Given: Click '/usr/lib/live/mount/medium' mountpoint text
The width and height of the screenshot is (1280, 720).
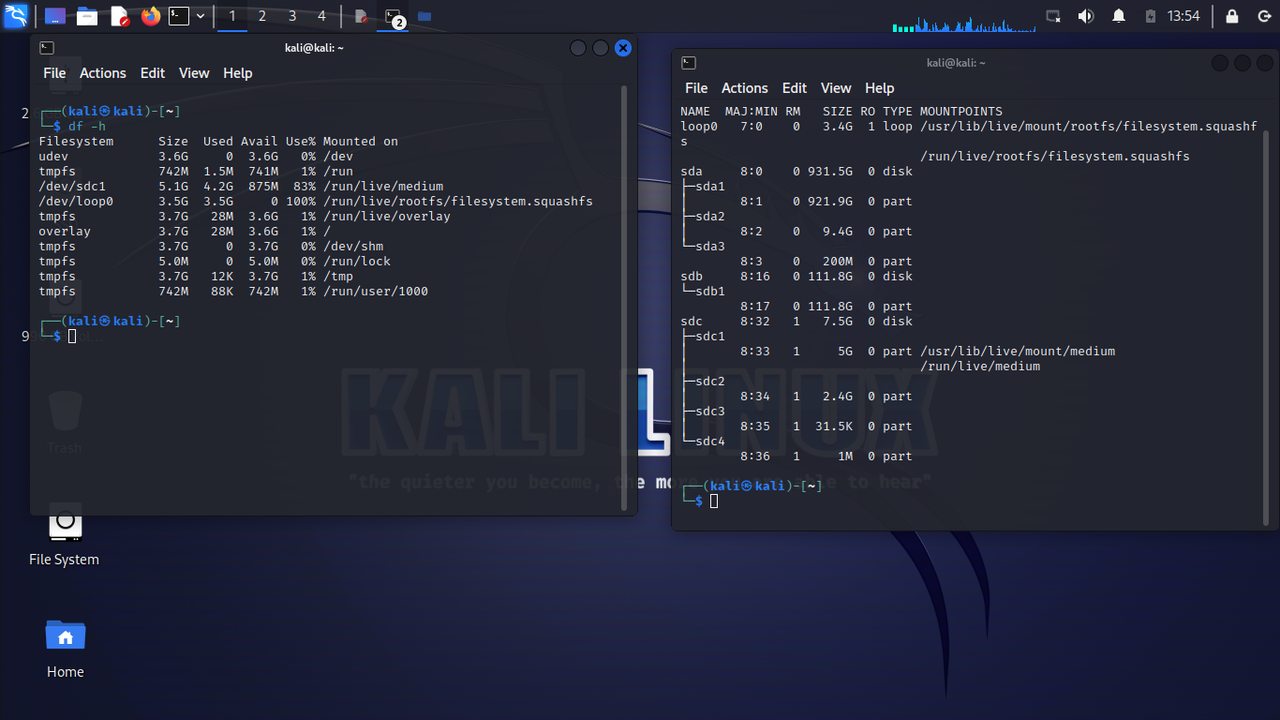Looking at the screenshot, I should (1017, 351).
